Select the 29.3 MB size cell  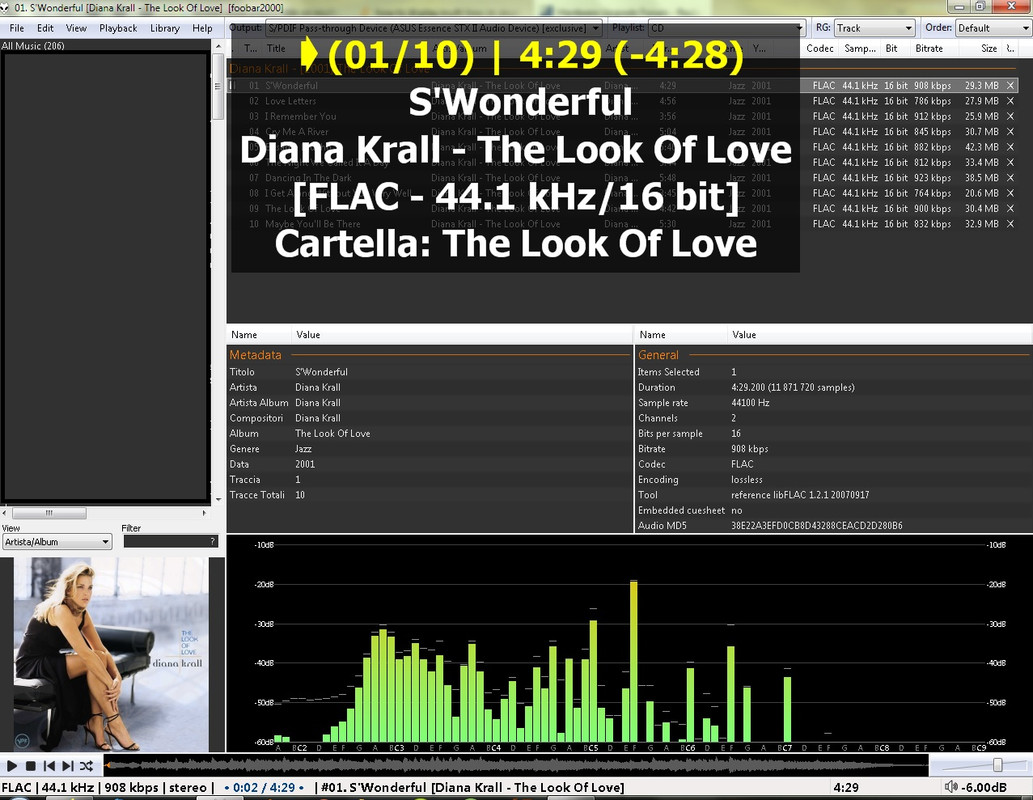(x=982, y=86)
